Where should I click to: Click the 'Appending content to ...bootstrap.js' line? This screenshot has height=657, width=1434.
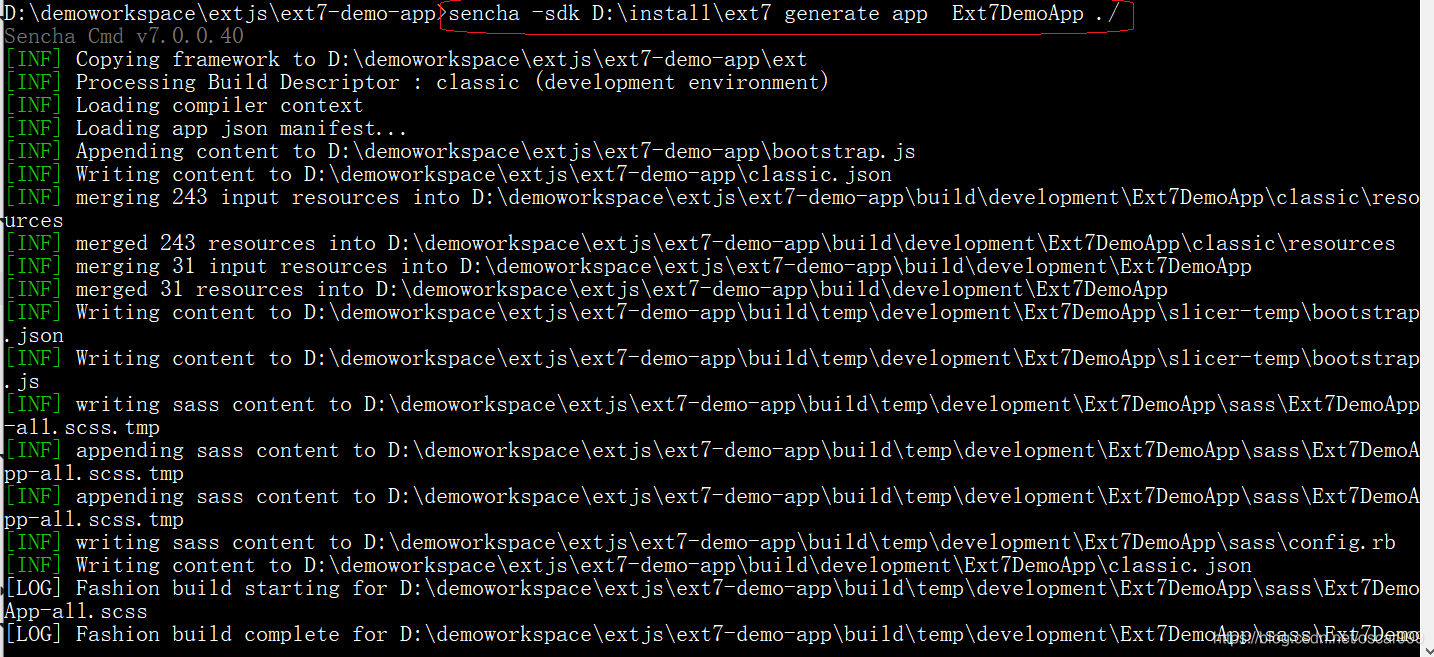[460, 151]
